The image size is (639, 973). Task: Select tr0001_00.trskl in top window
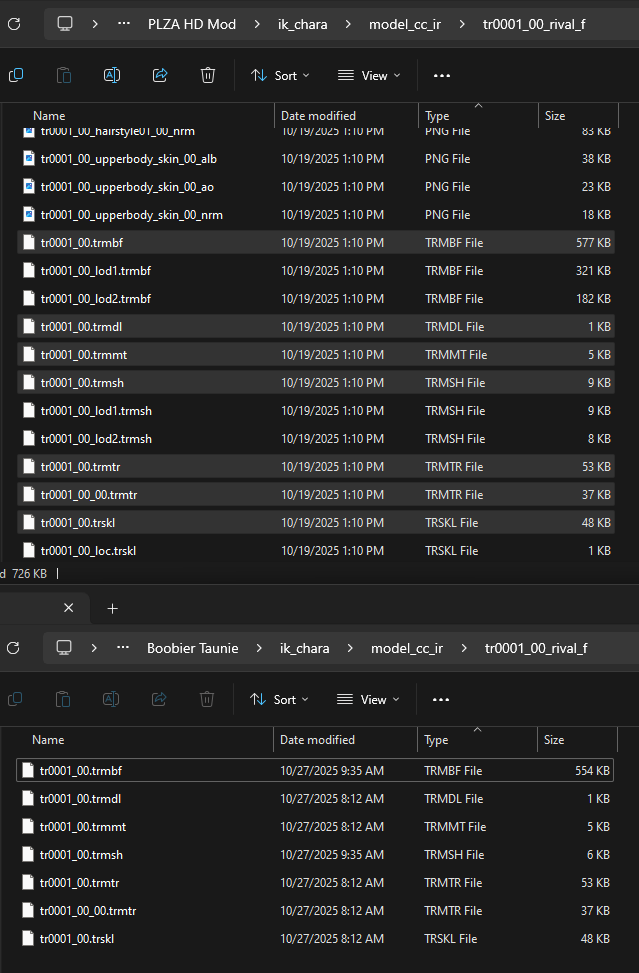[316, 522]
